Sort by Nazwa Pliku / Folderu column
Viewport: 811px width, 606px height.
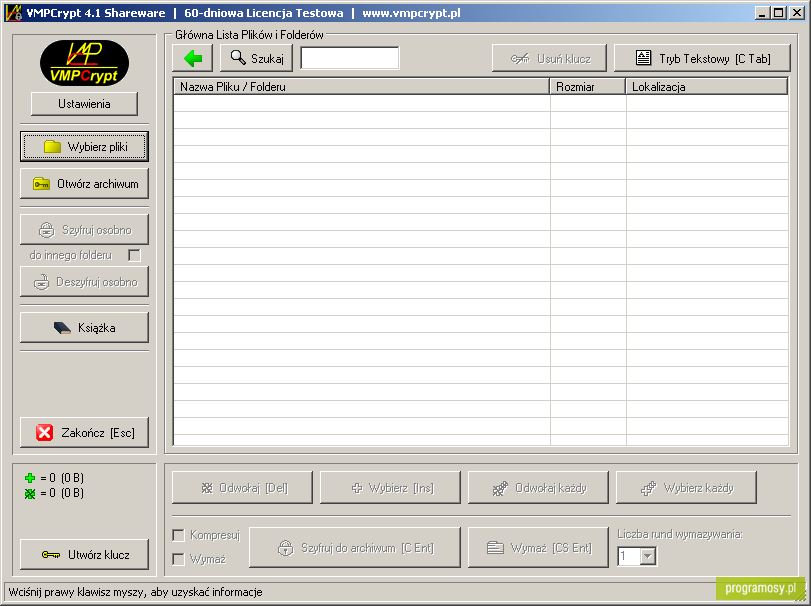(362, 87)
